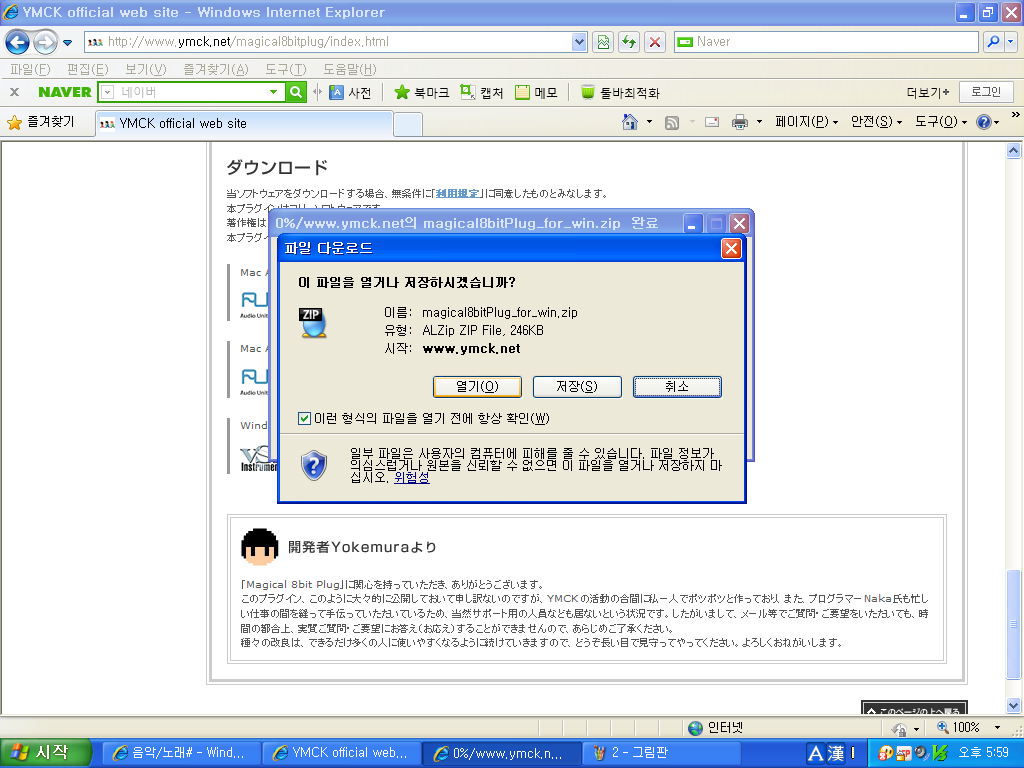
Task: Open the 즐겨찾기(A) menu
Action: point(216,69)
